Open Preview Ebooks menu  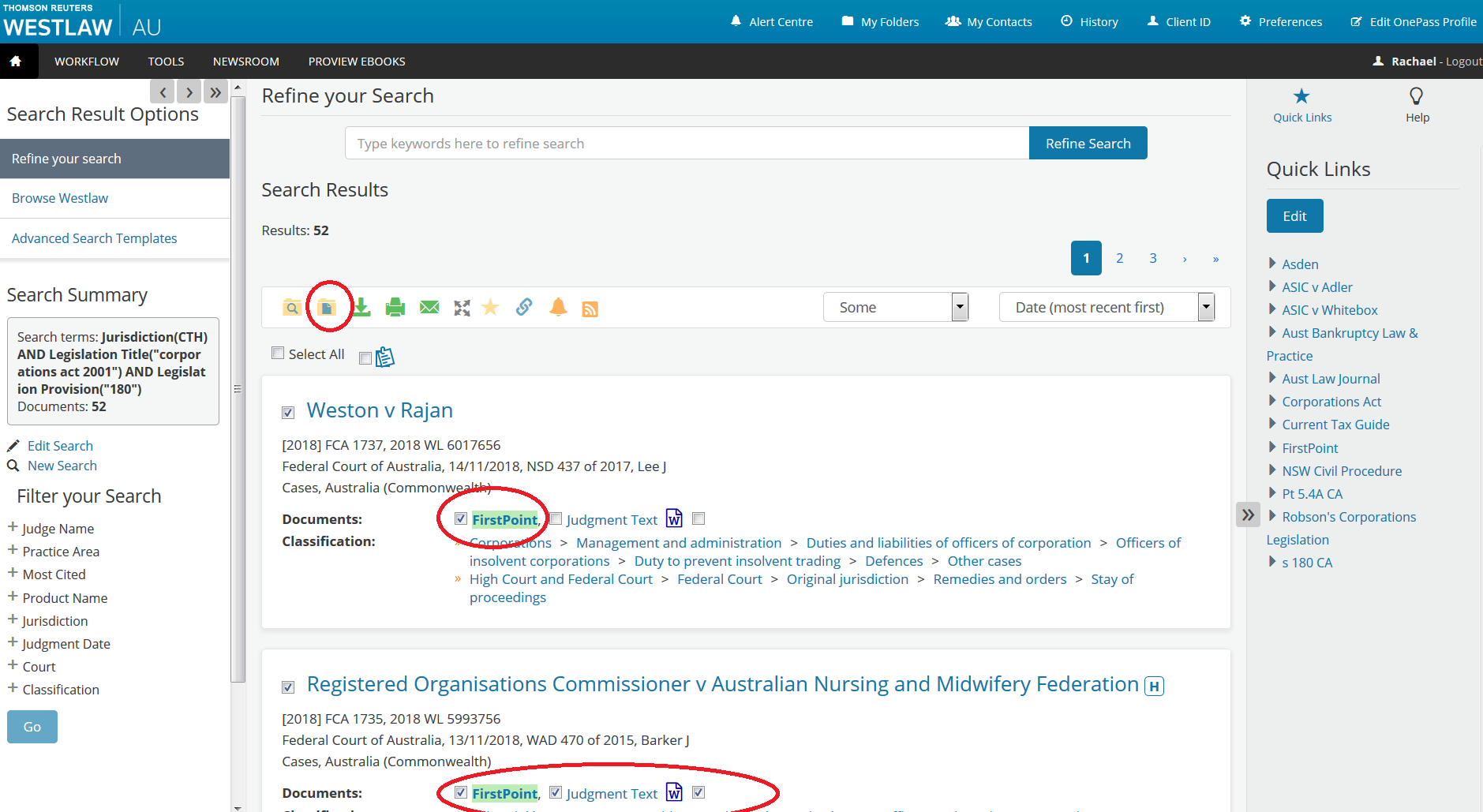(x=357, y=62)
